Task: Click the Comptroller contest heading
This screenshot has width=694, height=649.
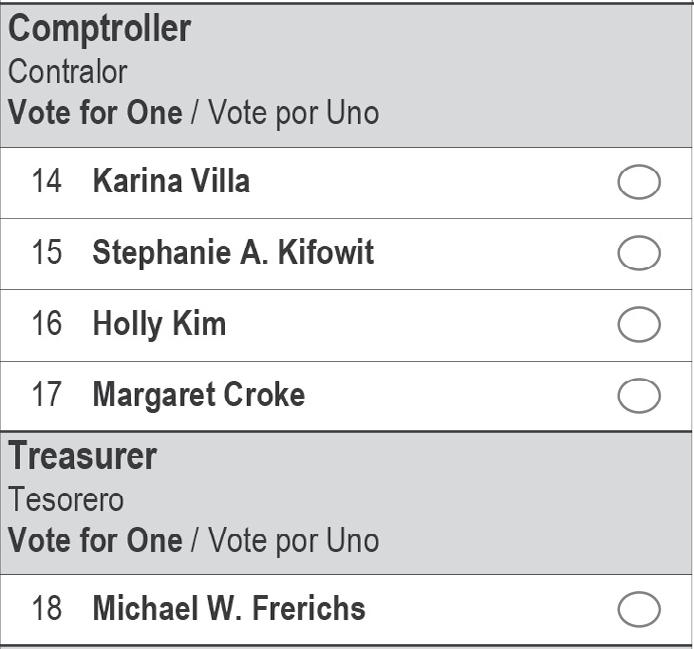Action: click(99, 29)
